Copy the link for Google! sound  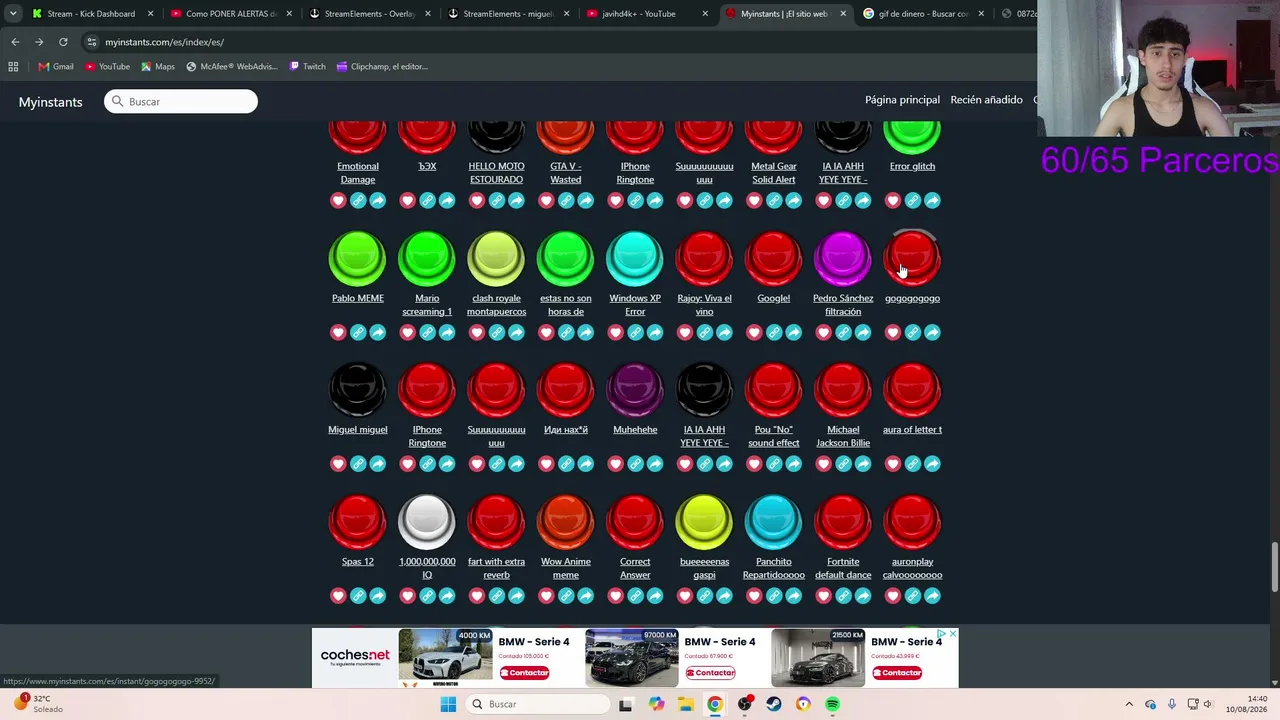[774, 333]
